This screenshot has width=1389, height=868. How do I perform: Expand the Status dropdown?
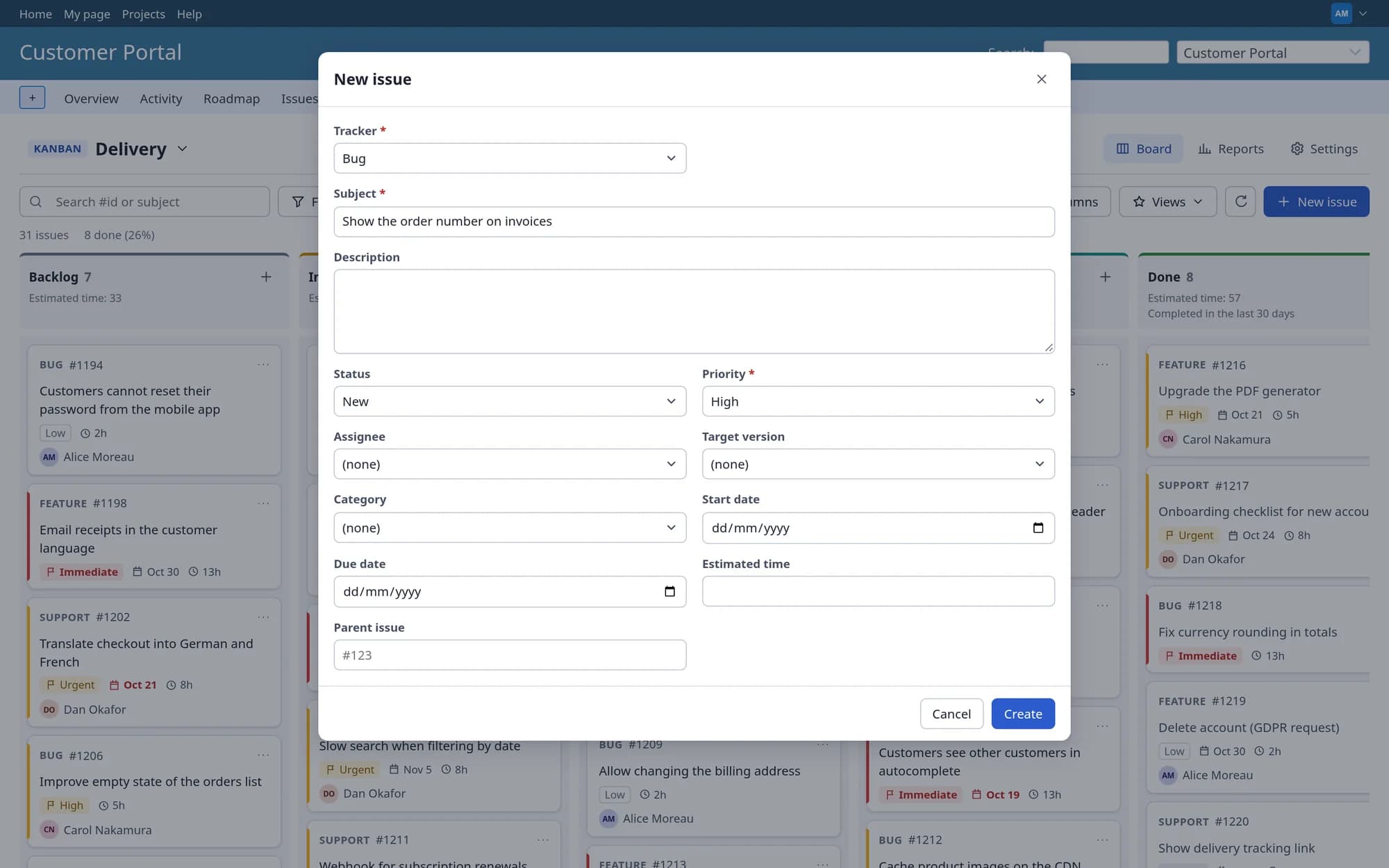510,401
